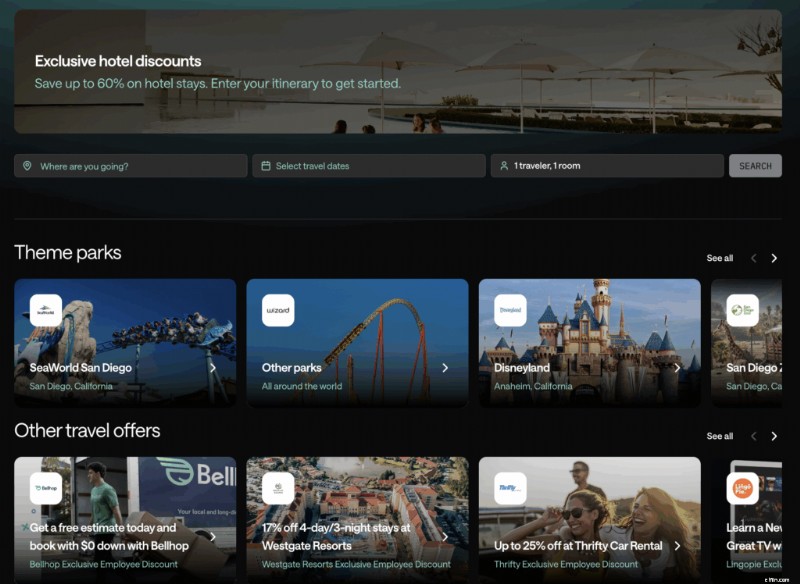The width and height of the screenshot is (800, 584).
Task: Open Thrifty Car Rental offer arrow
Action: tap(677, 546)
